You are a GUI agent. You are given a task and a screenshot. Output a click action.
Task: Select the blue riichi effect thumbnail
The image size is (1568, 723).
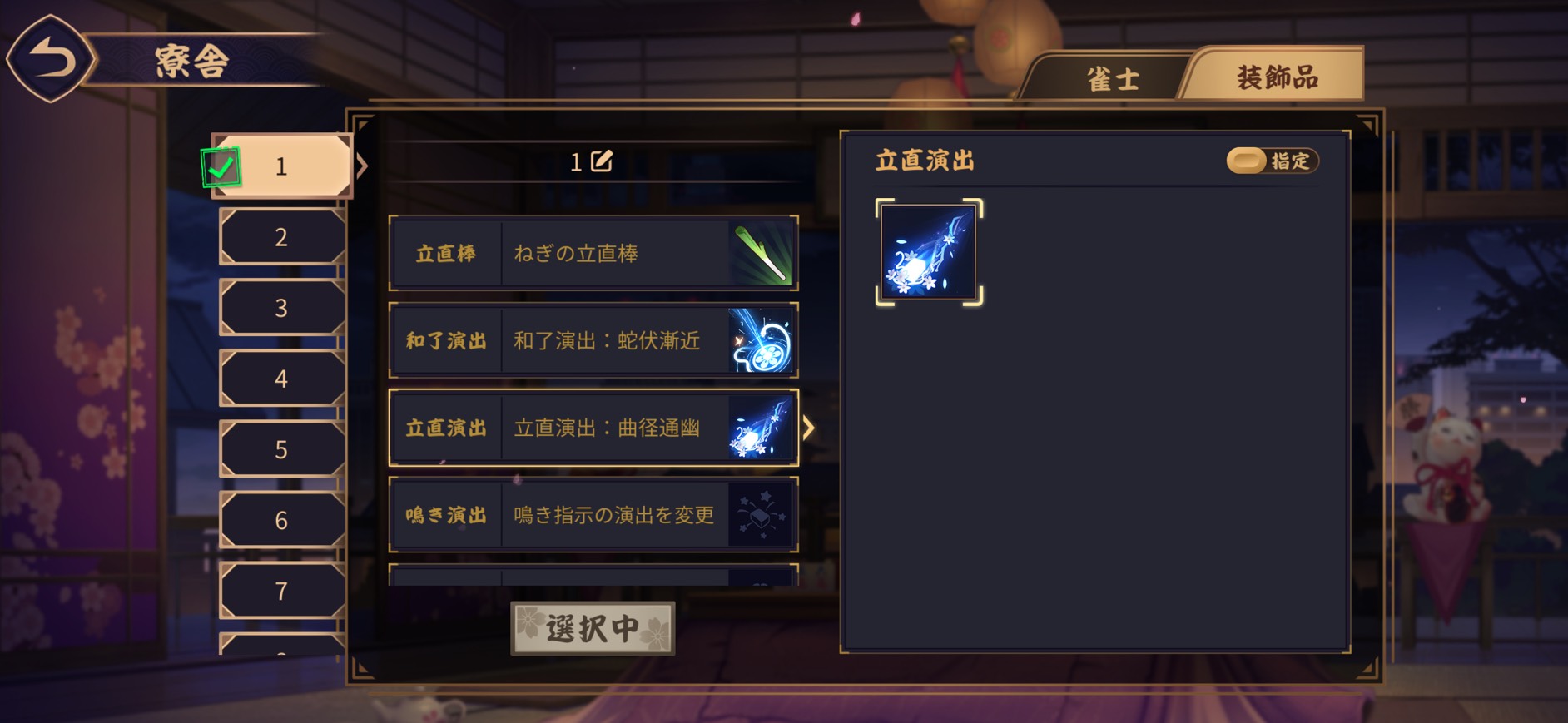click(929, 252)
